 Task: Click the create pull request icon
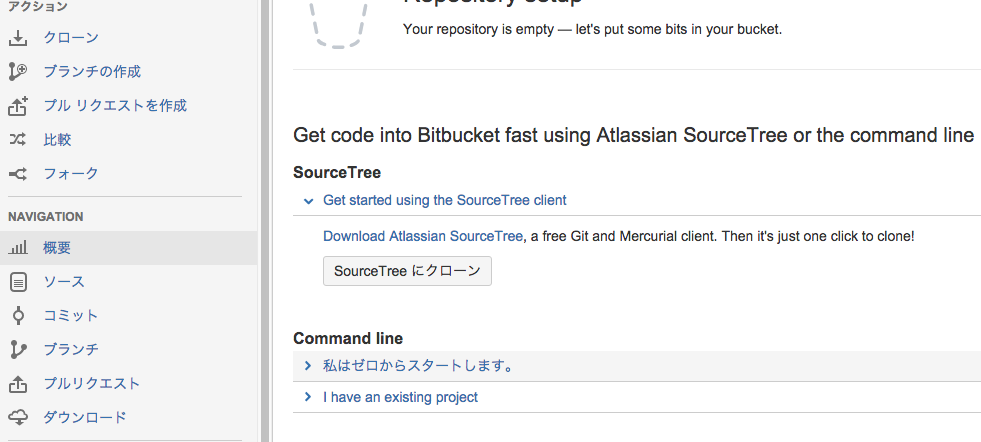18,106
